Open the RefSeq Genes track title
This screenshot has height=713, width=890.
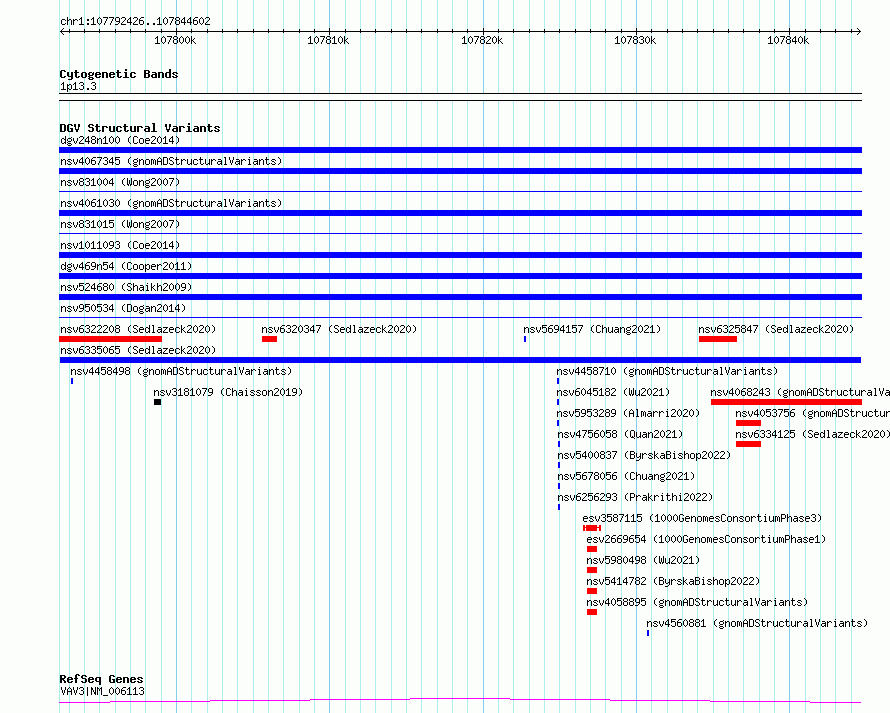(101, 679)
